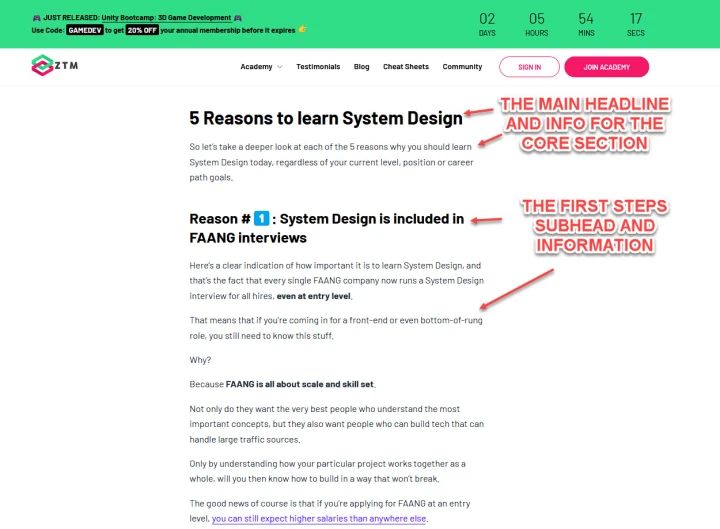Click the paragraph containing Why?

[x=200, y=360]
